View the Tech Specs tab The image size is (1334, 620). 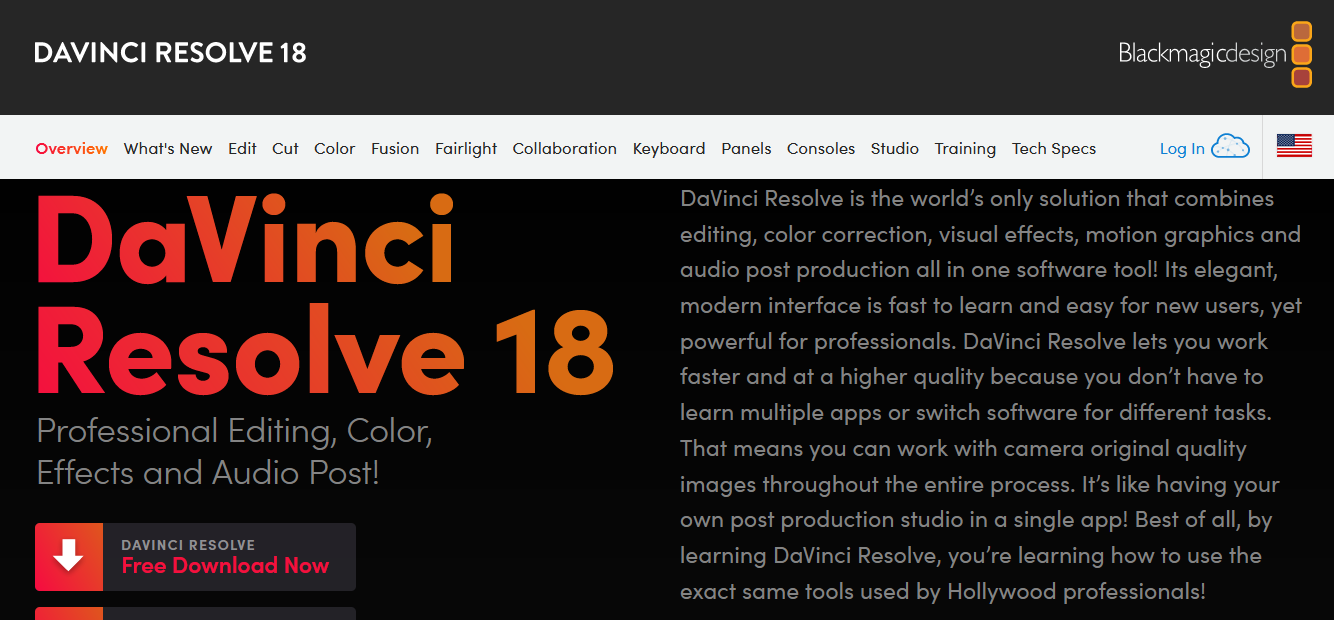click(1054, 148)
